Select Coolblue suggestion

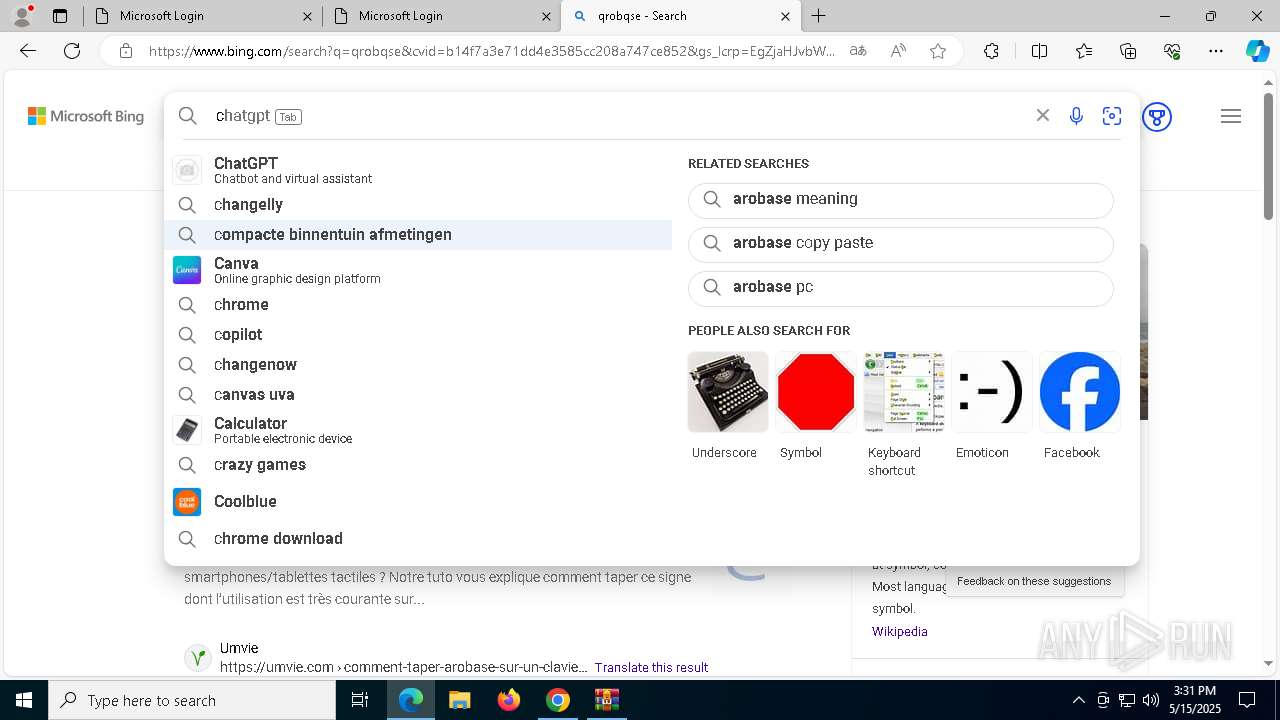click(x=418, y=501)
